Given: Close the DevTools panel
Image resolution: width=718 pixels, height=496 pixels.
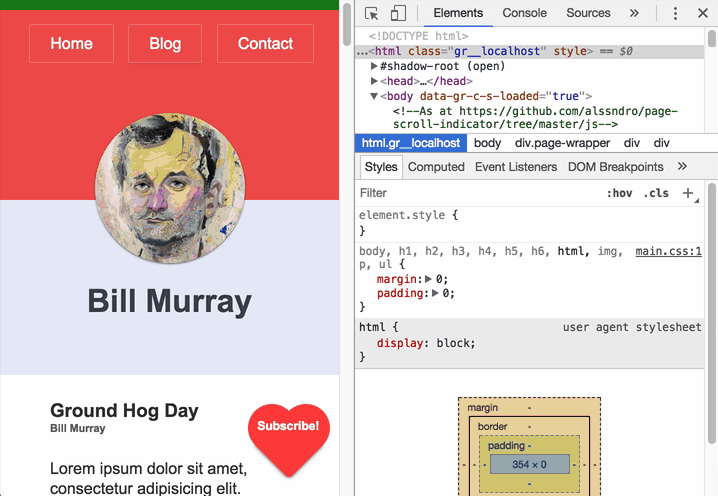Looking at the screenshot, I should coord(703,13).
